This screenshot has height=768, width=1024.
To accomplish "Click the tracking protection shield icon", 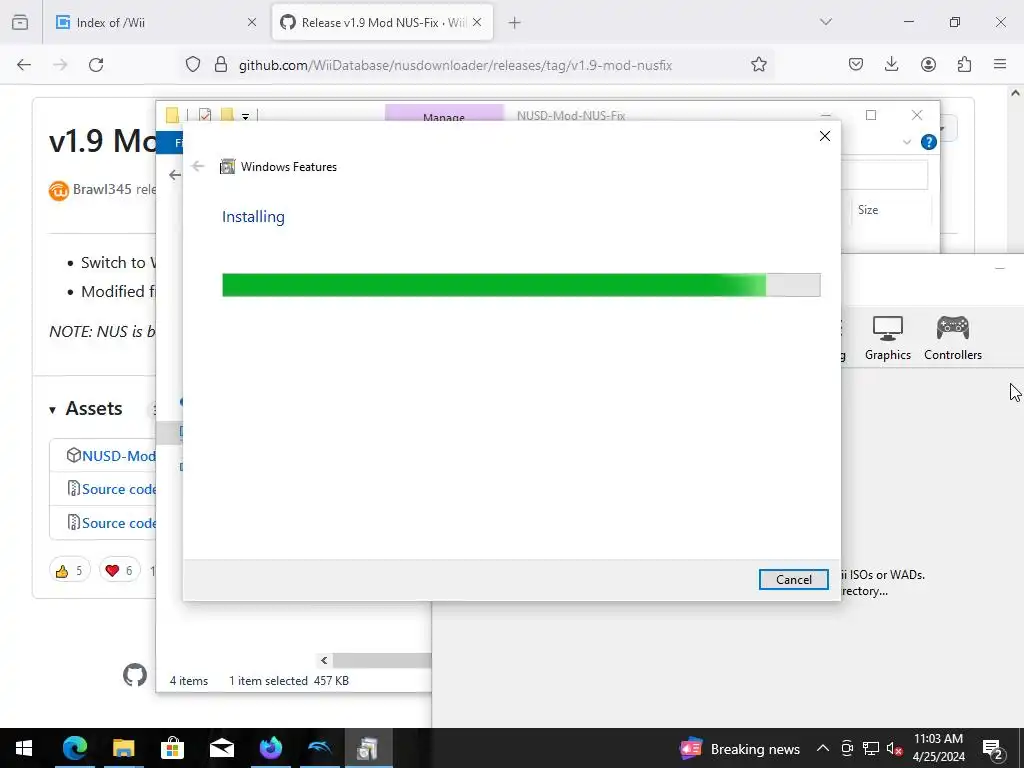I will click(x=193, y=65).
